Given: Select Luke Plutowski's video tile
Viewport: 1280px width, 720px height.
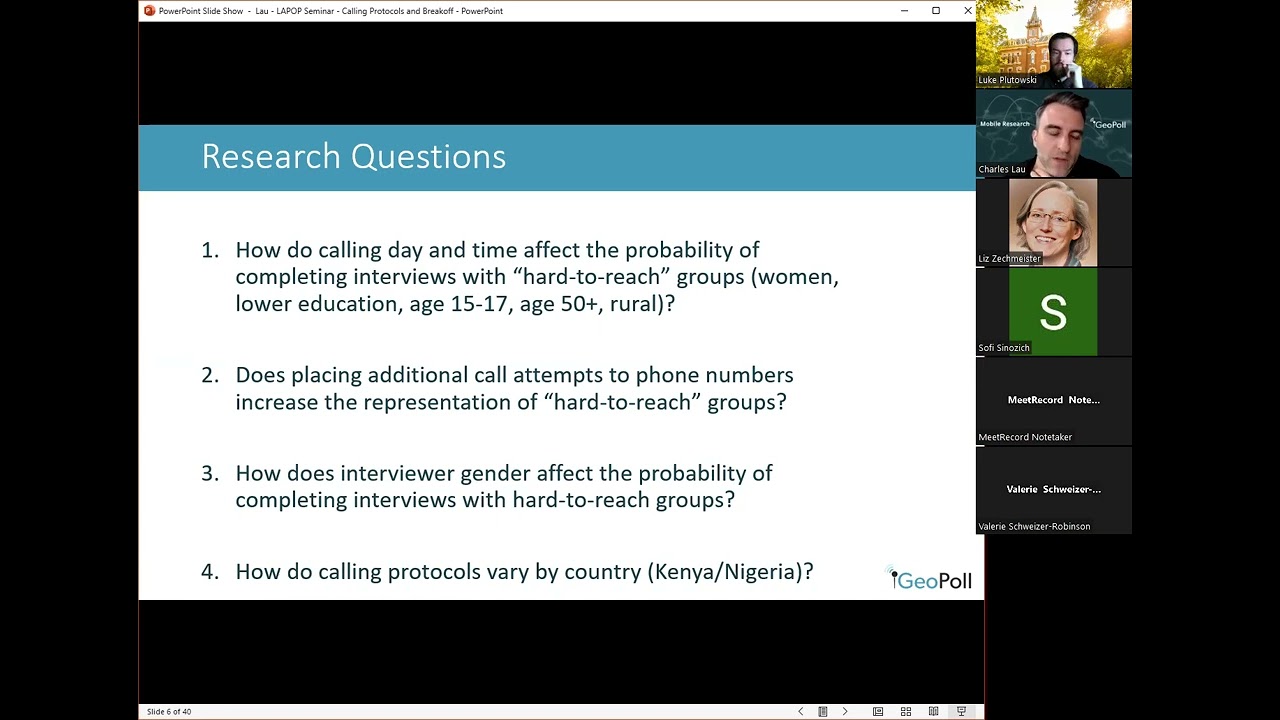Looking at the screenshot, I should [x=1054, y=44].
